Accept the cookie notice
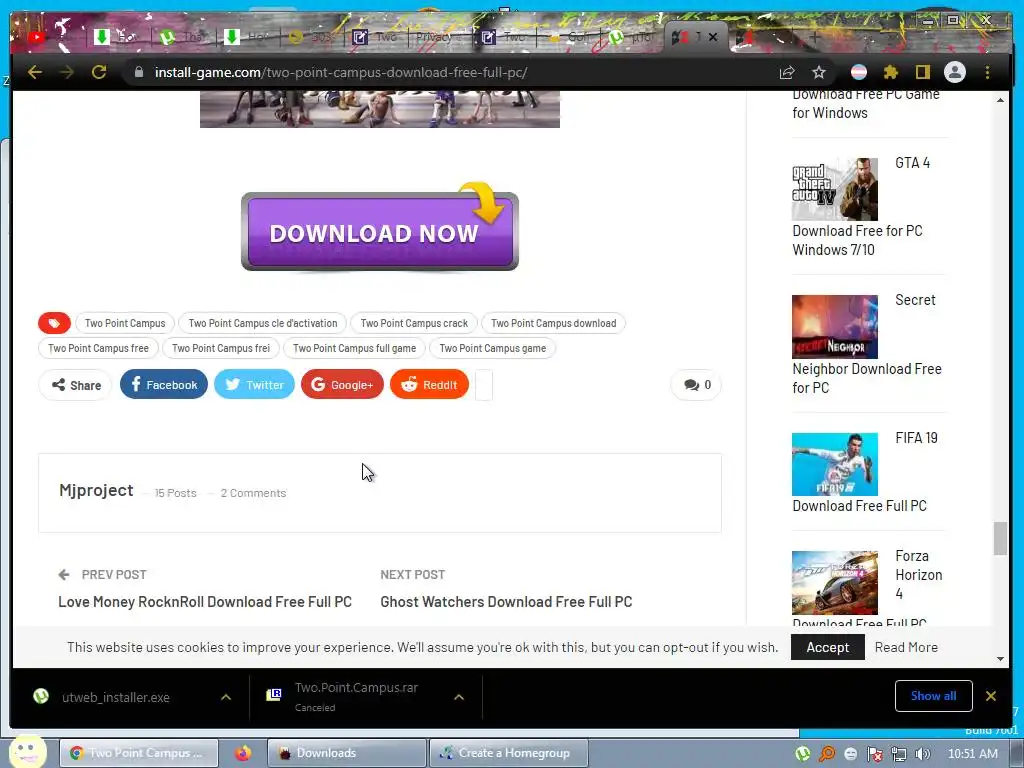 point(827,647)
